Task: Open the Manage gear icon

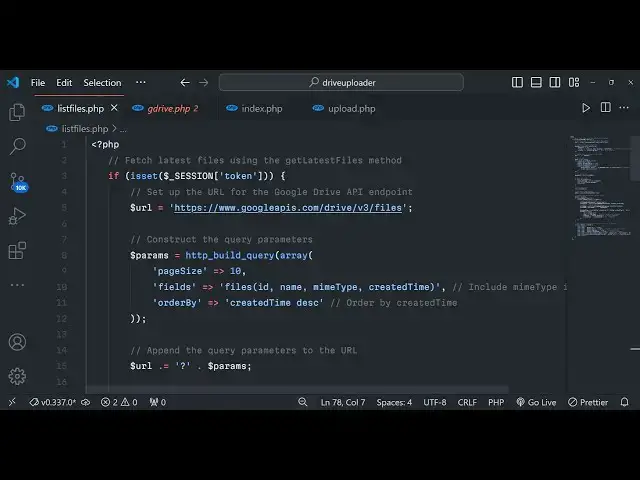Action: [17, 376]
